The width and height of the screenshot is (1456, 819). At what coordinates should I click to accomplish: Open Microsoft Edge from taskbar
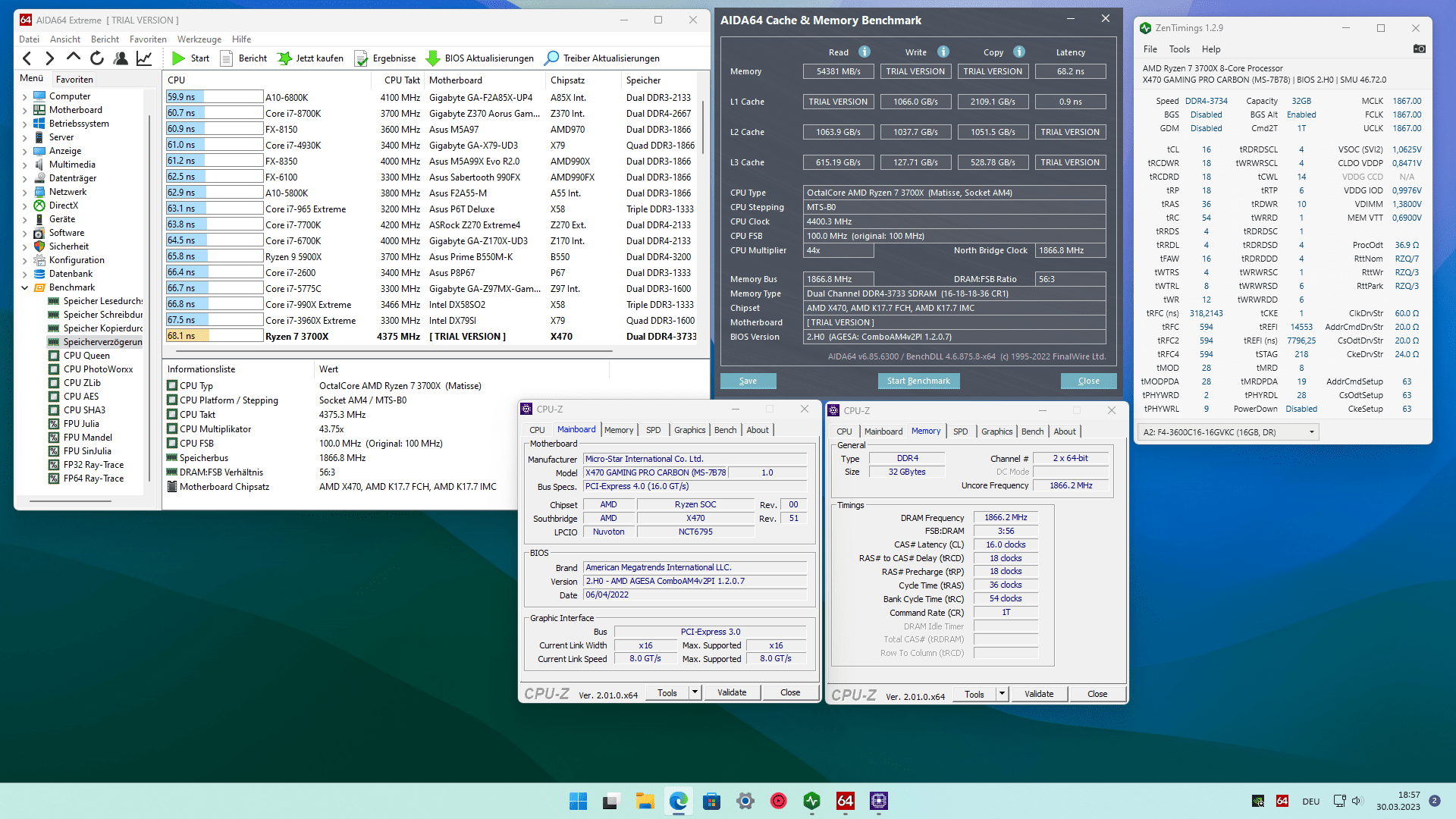679,801
